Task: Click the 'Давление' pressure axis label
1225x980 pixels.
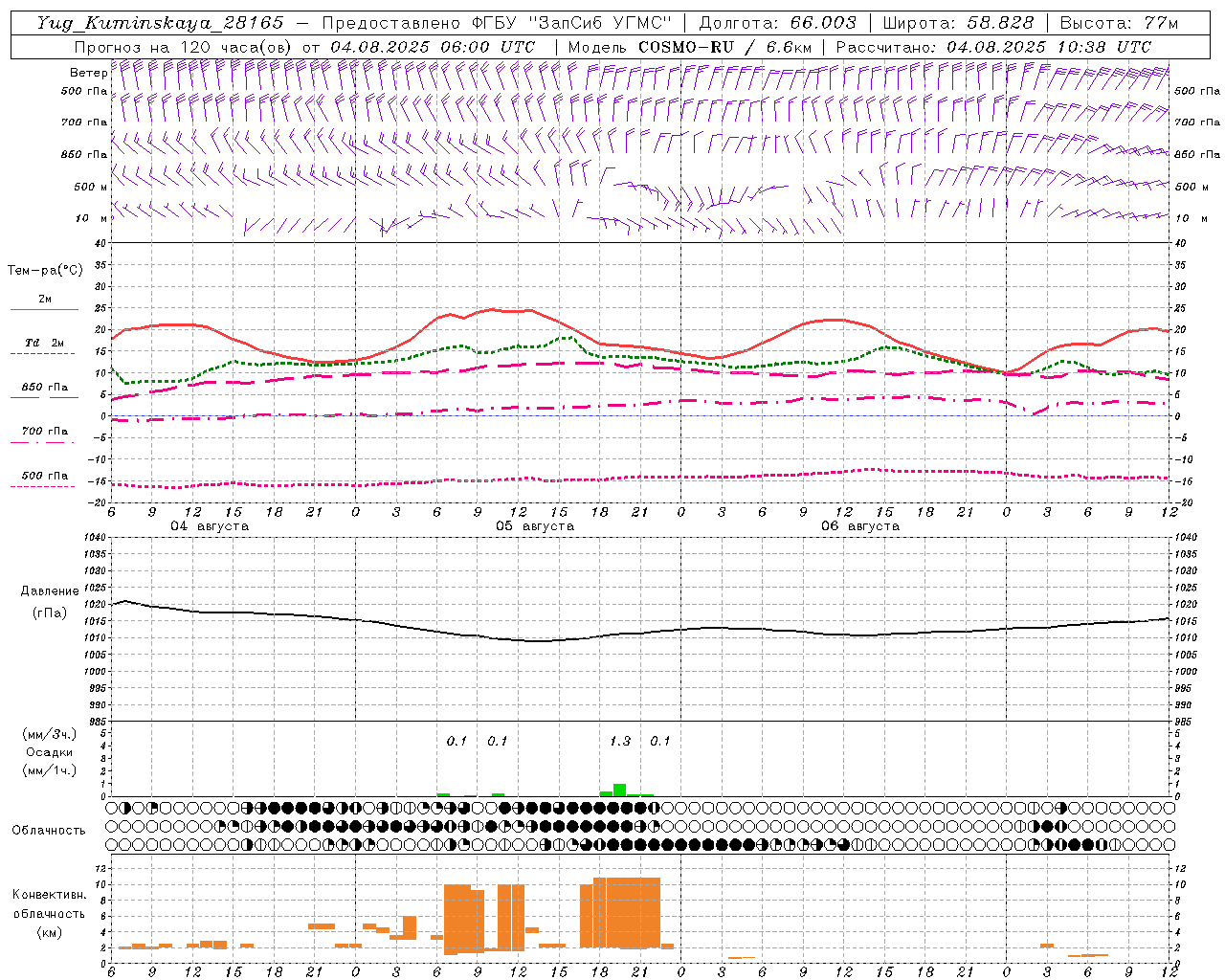Action: coord(50,591)
